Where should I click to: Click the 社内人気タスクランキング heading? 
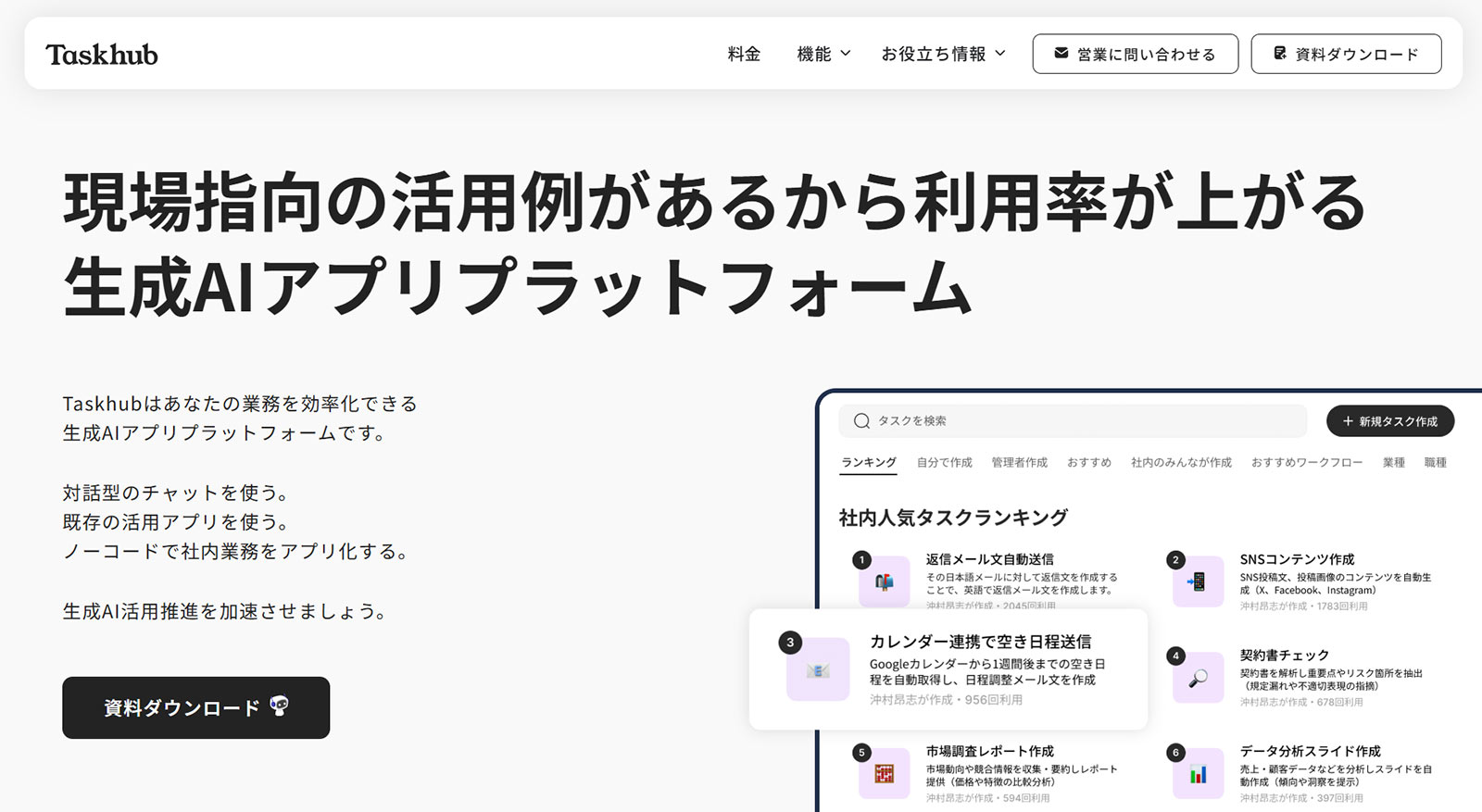pos(953,517)
